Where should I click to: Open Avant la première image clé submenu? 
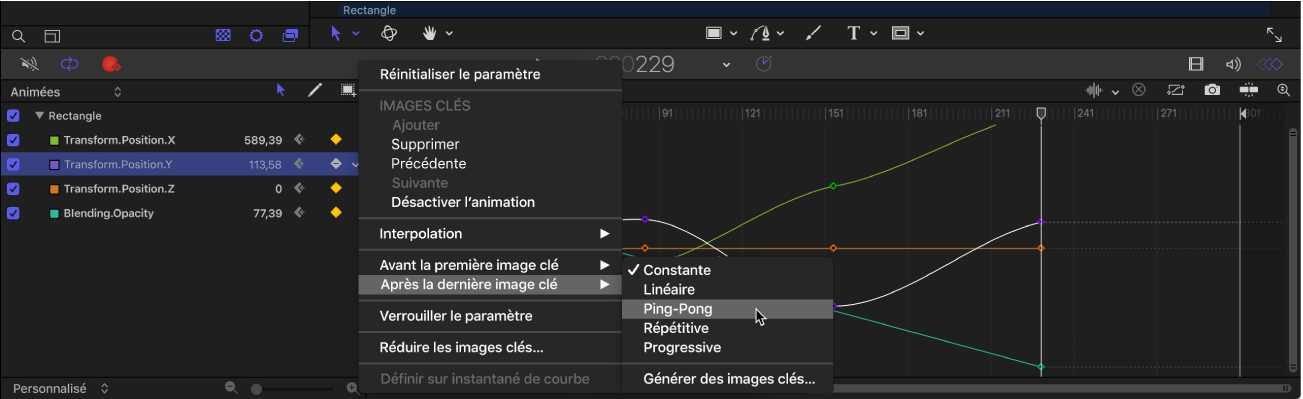coord(490,265)
